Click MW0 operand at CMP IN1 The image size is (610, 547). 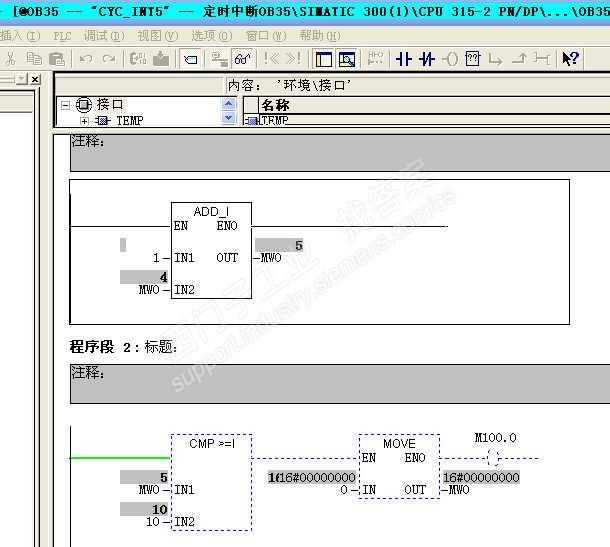pyautogui.click(x=149, y=489)
